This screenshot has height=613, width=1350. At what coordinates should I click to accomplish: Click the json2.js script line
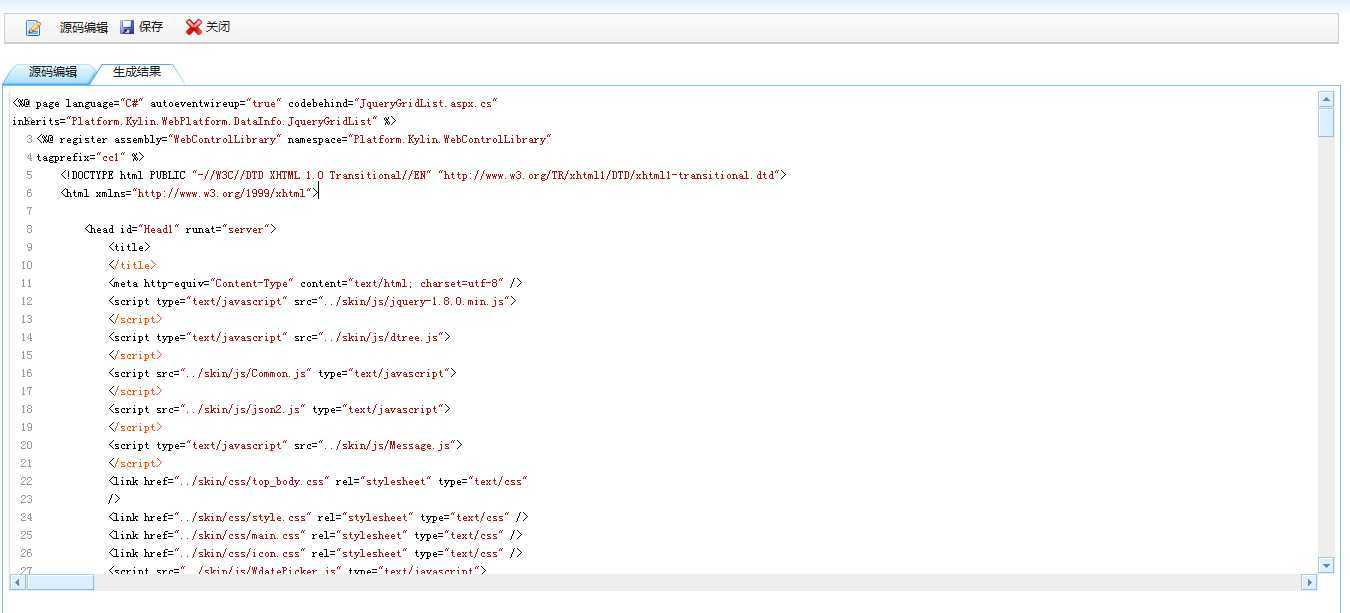(x=279, y=409)
